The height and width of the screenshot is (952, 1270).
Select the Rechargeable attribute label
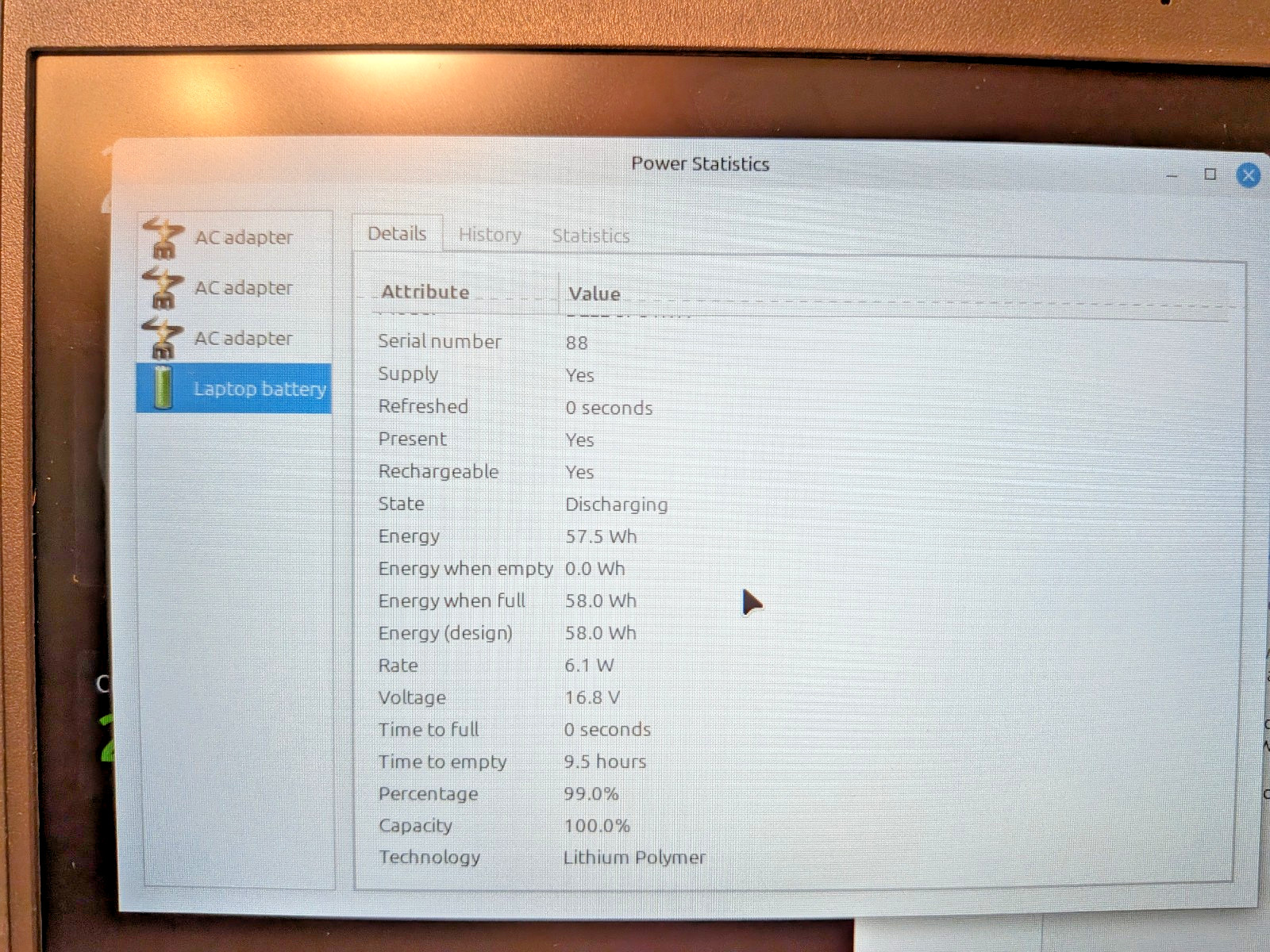(x=438, y=471)
